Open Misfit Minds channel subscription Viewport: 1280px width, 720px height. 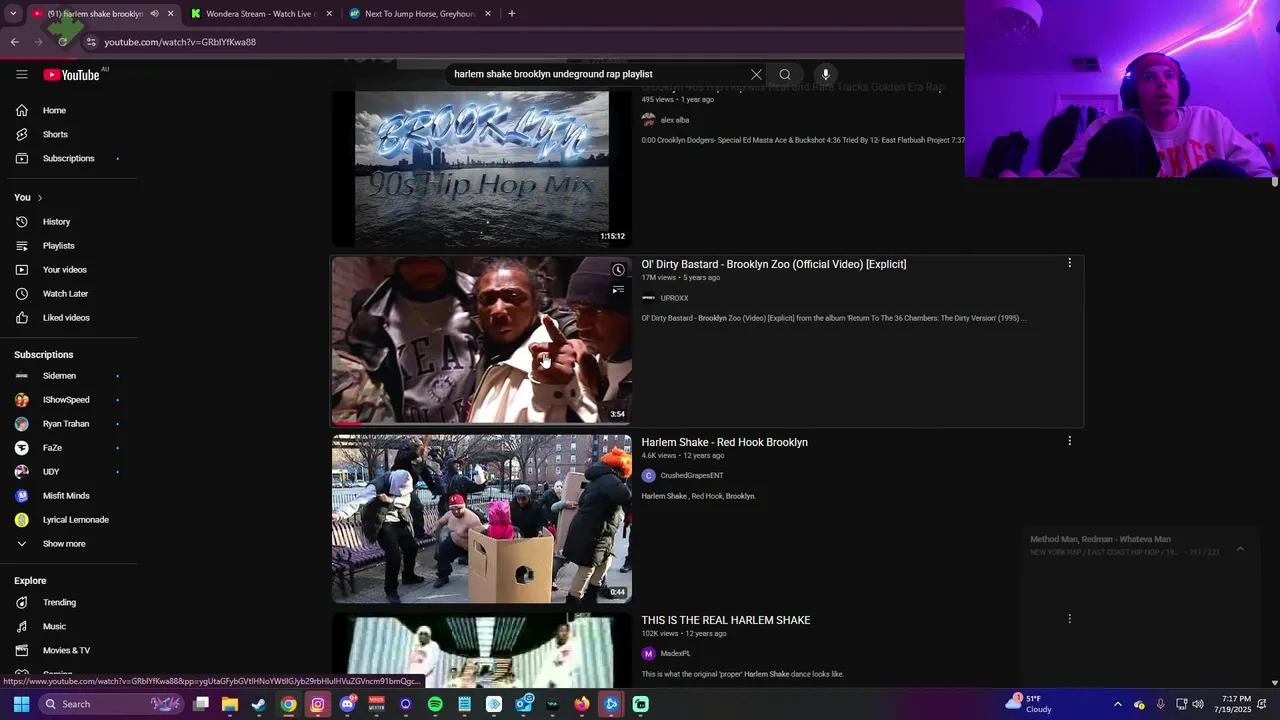68,495
